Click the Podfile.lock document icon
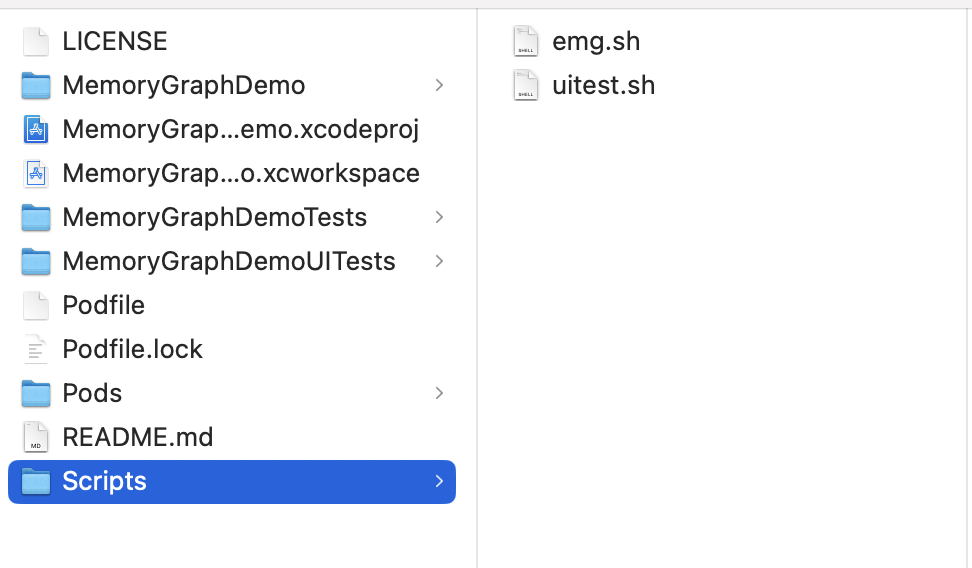This screenshot has width=972, height=568. (36, 349)
